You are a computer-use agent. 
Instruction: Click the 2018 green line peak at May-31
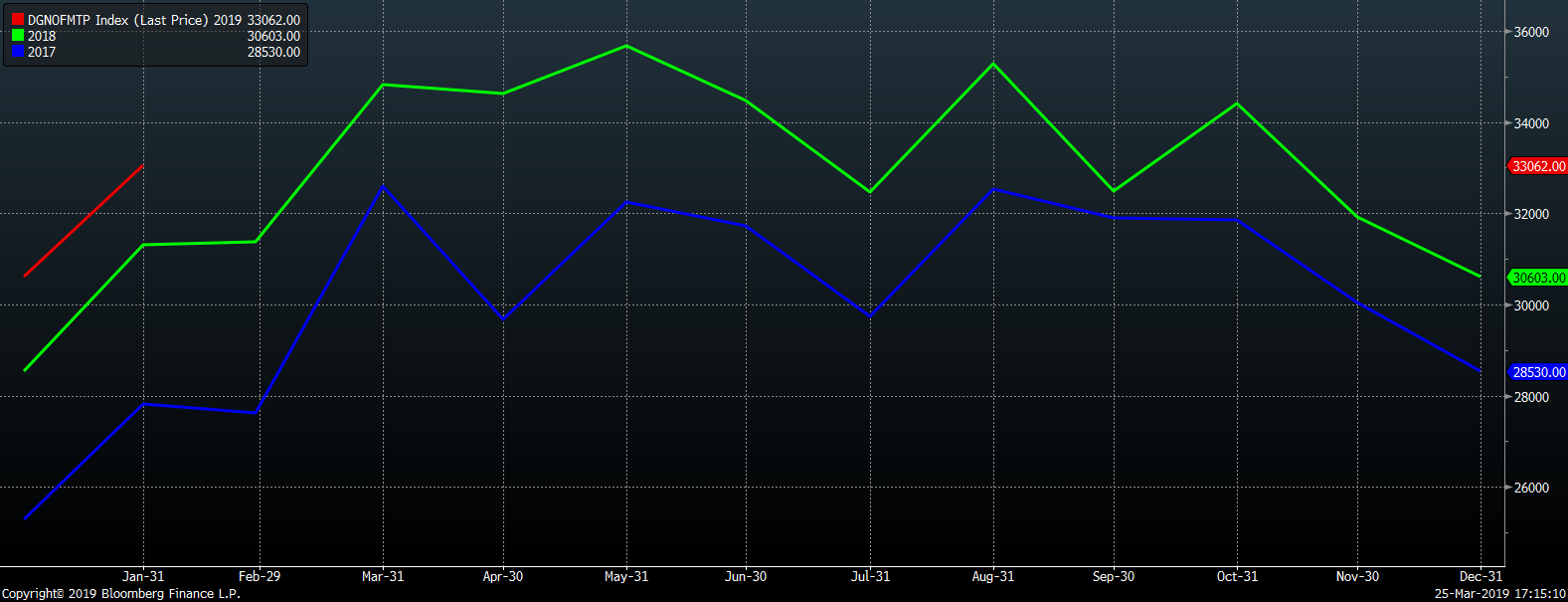tap(626, 46)
